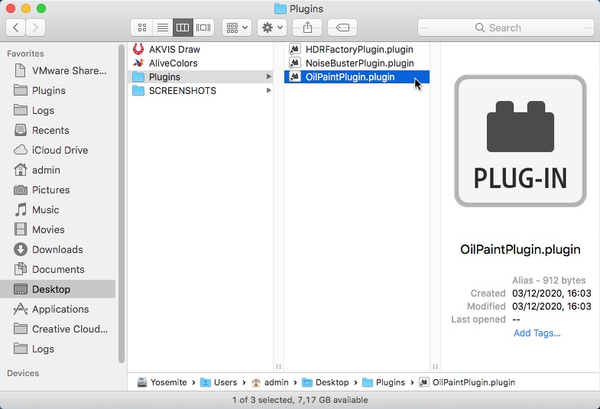The image size is (600, 409).
Task: Switch to gallery view
Action: click(x=203, y=28)
